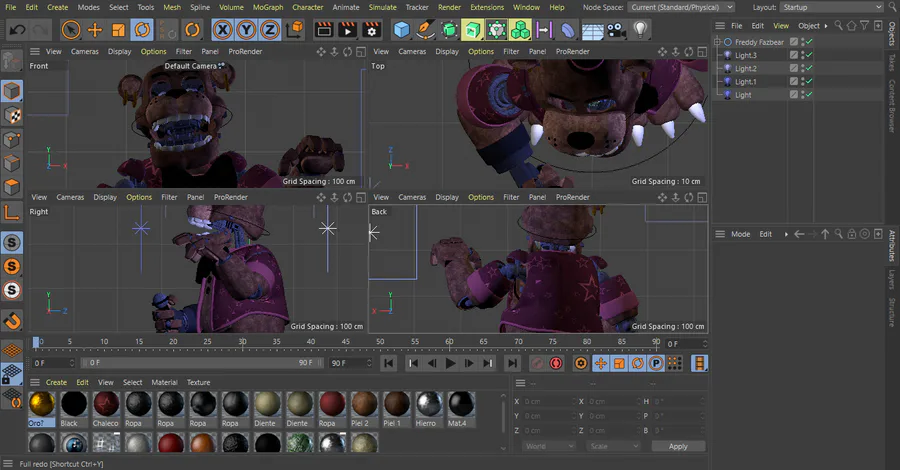This screenshot has width=900, height=470.
Task: Click the Apply button
Action: [x=678, y=446]
